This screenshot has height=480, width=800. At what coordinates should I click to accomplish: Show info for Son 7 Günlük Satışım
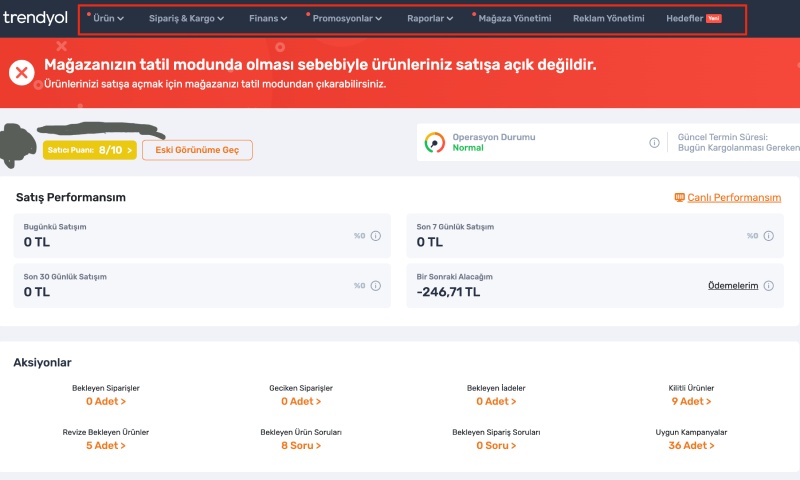[x=768, y=236]
